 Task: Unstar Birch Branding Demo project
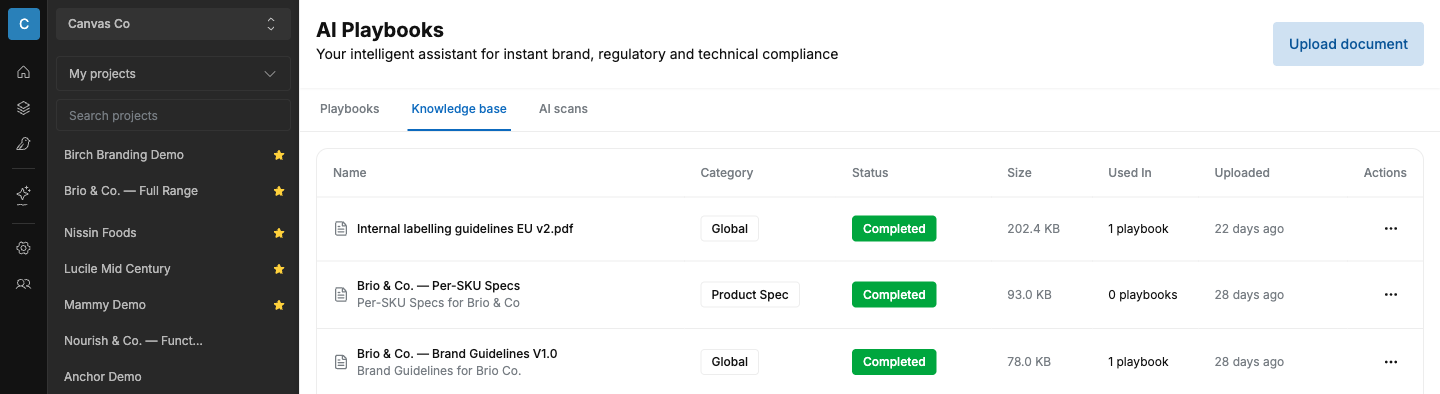coord(279,155)
